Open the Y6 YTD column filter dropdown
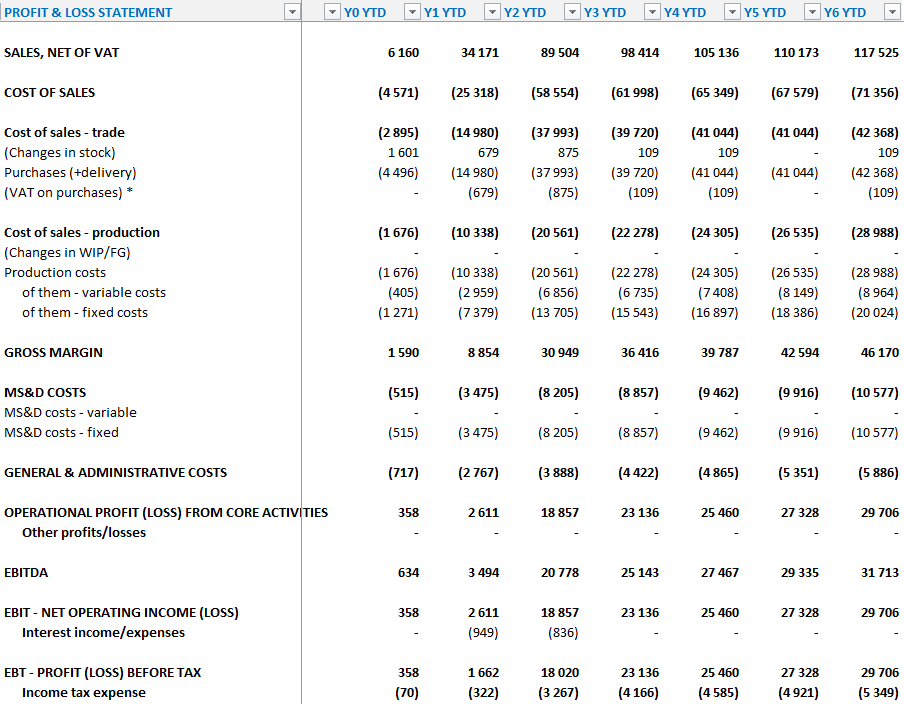Screen dimensions: 904x704 point(811,12)
